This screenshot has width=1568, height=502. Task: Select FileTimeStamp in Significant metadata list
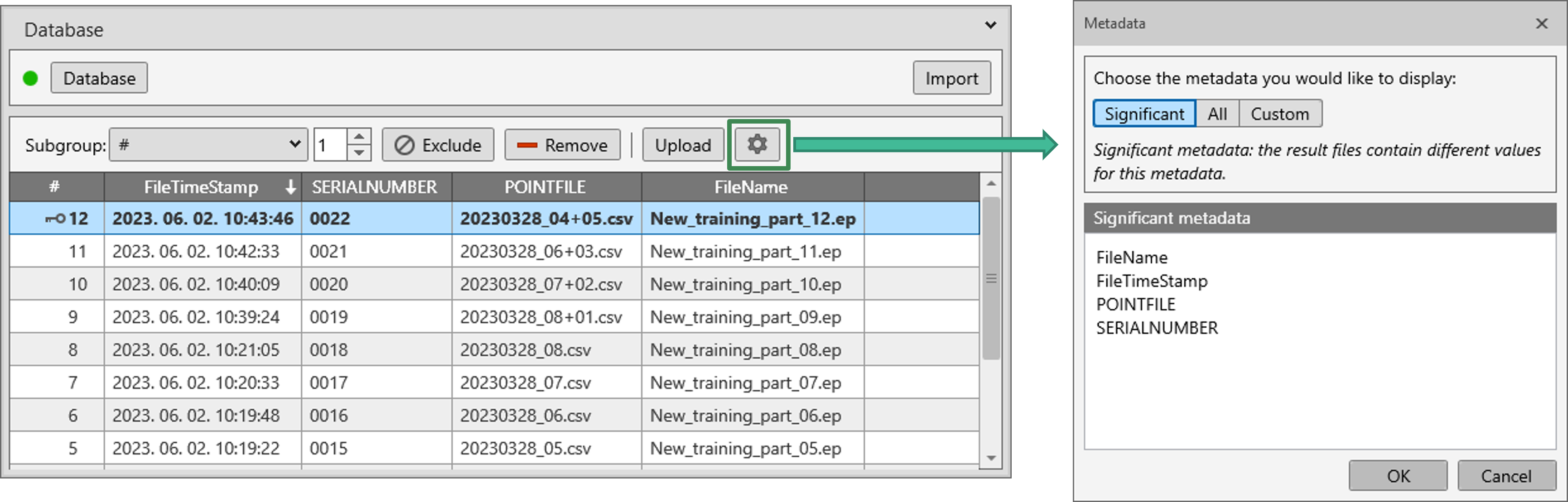tap(1152, 281)
